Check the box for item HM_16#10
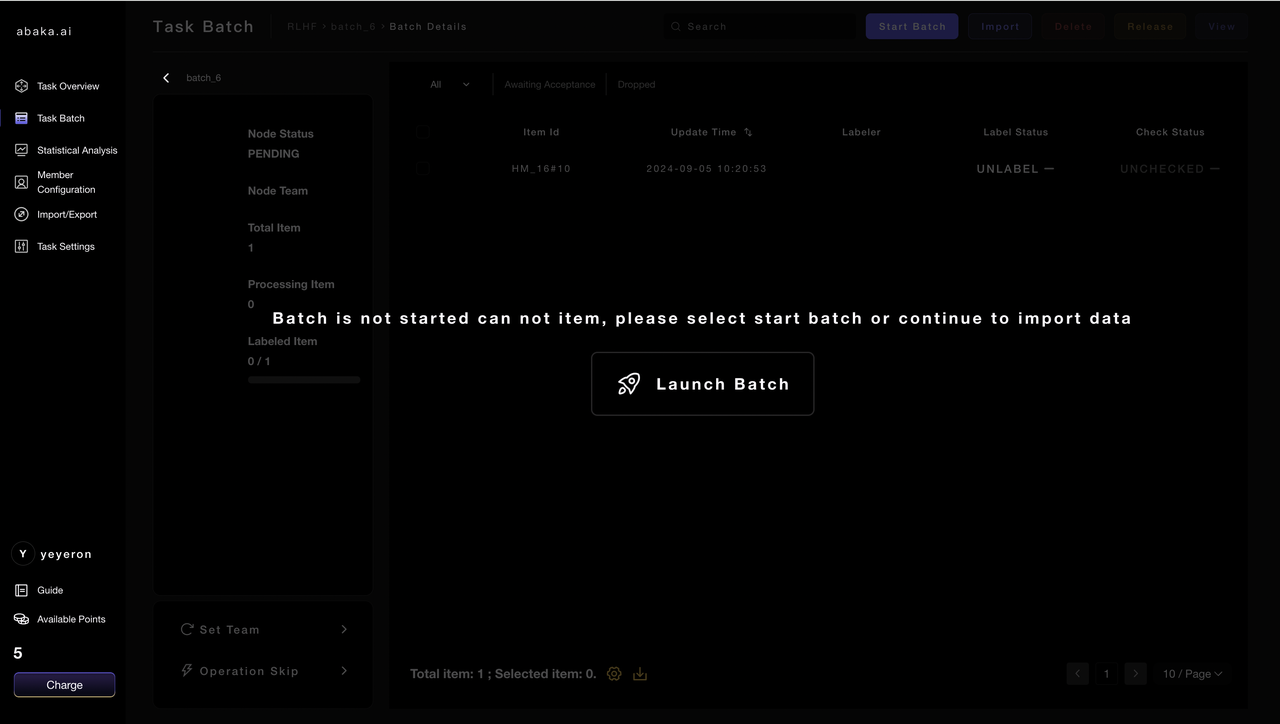This screenshot has height=724, width=1280. (x=423, y=169)
